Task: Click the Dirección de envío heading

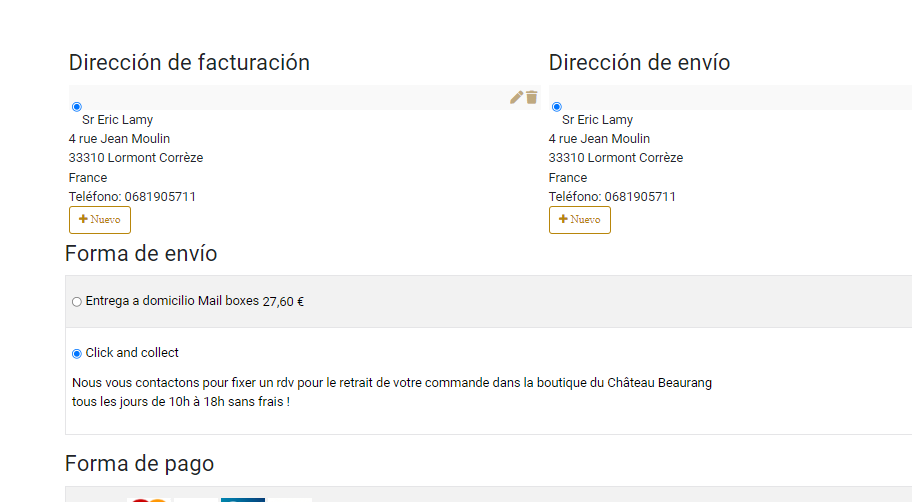Action: point(639,63)
